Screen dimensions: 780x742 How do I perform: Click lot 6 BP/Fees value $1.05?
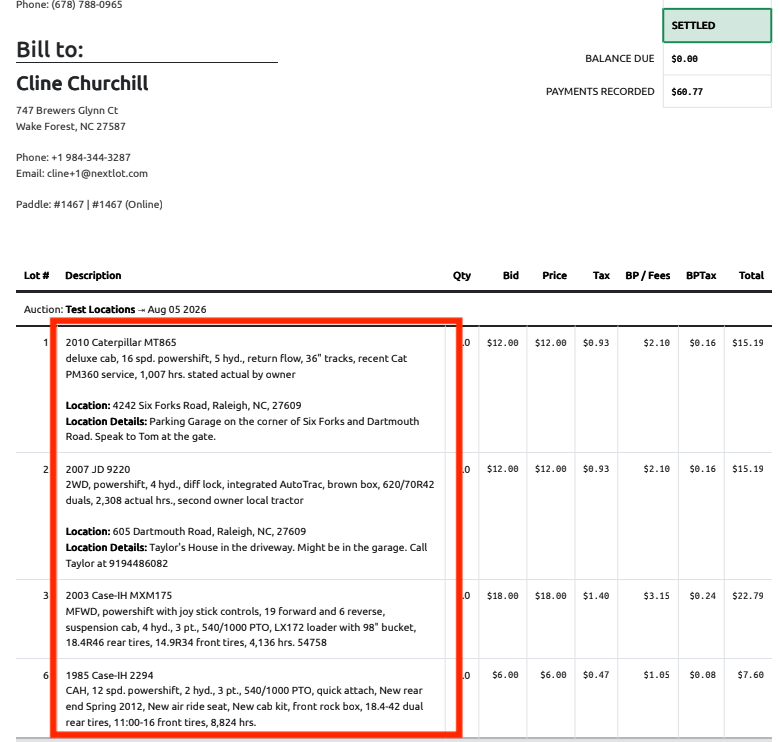click(x=657, y=675)
